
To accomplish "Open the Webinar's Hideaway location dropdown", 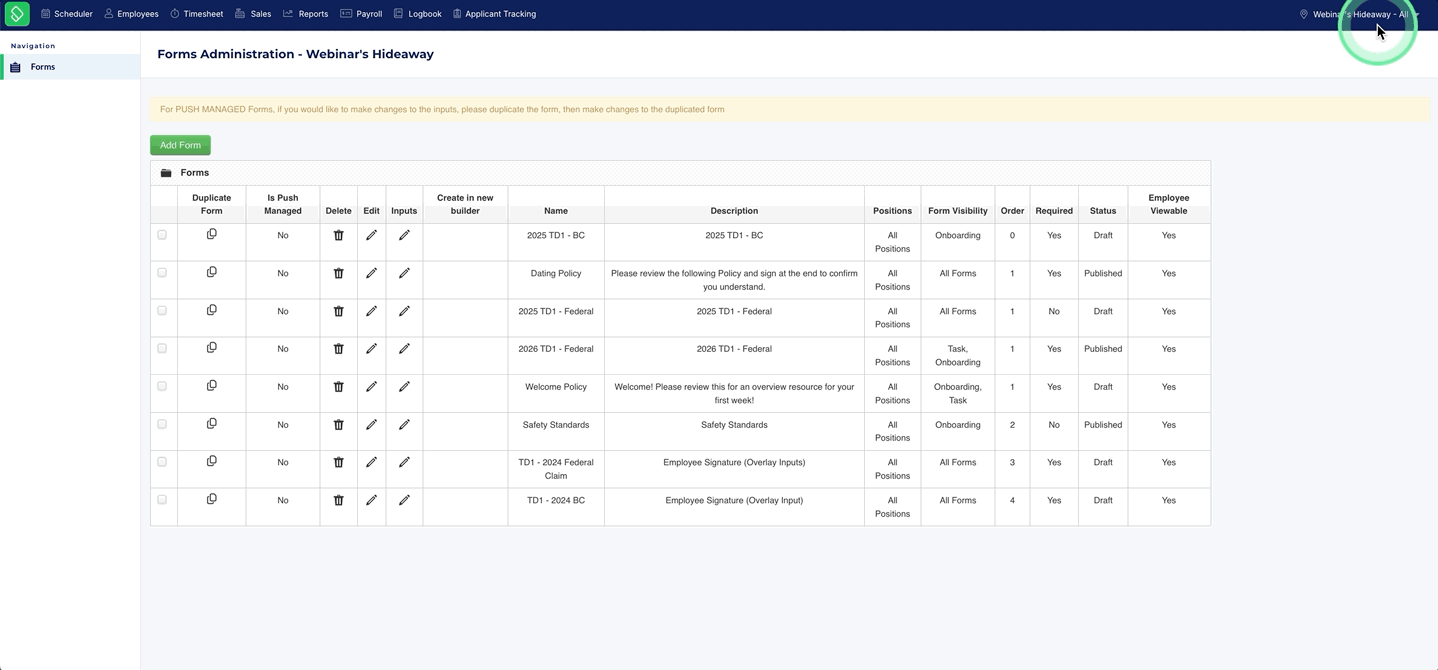I will [1359, 14].
